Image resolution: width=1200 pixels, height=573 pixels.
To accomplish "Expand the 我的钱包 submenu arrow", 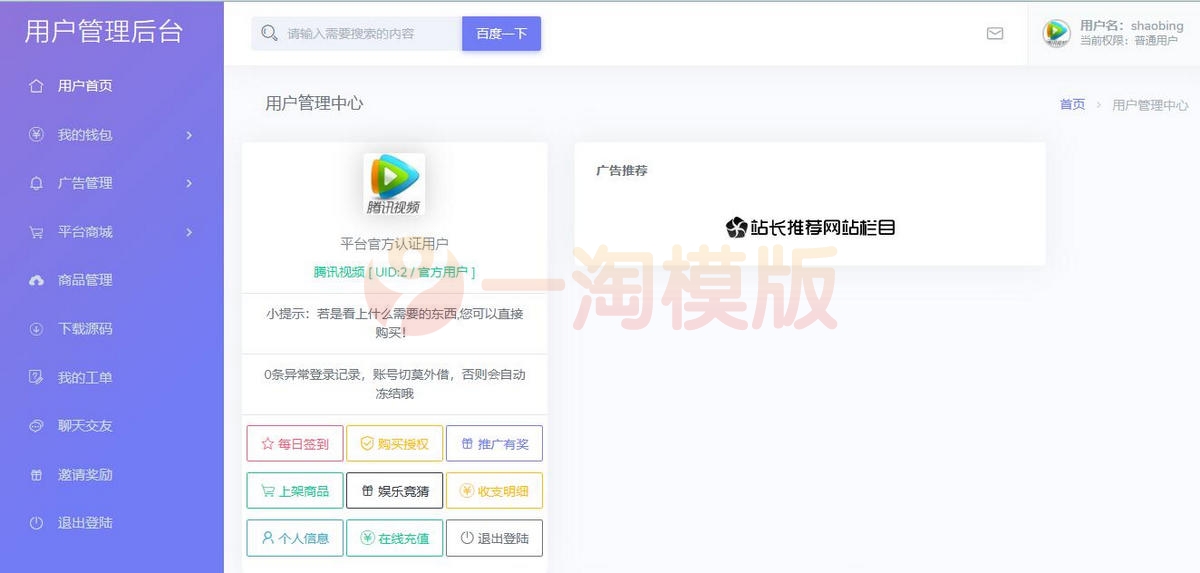I will (189, 135).
